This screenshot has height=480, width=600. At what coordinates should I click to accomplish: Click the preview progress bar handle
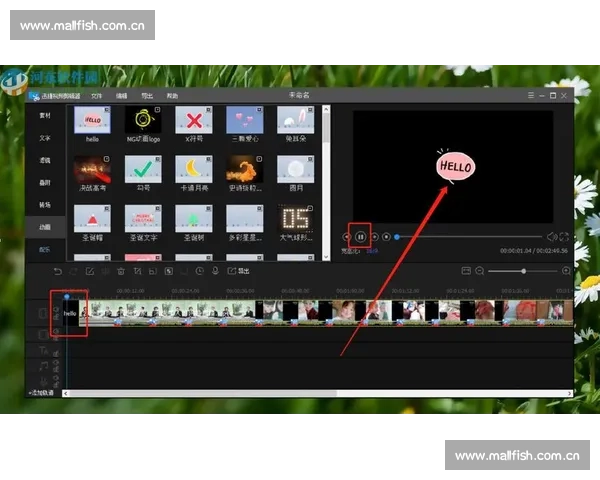click(397, 237)
